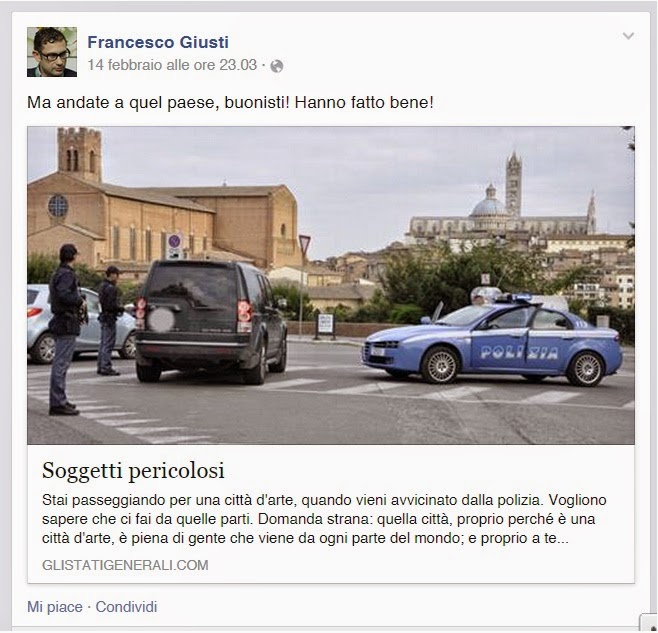658x633 pixels.
Task: Open Francesco Giusti's profile photo
Action: pos(52,52)
